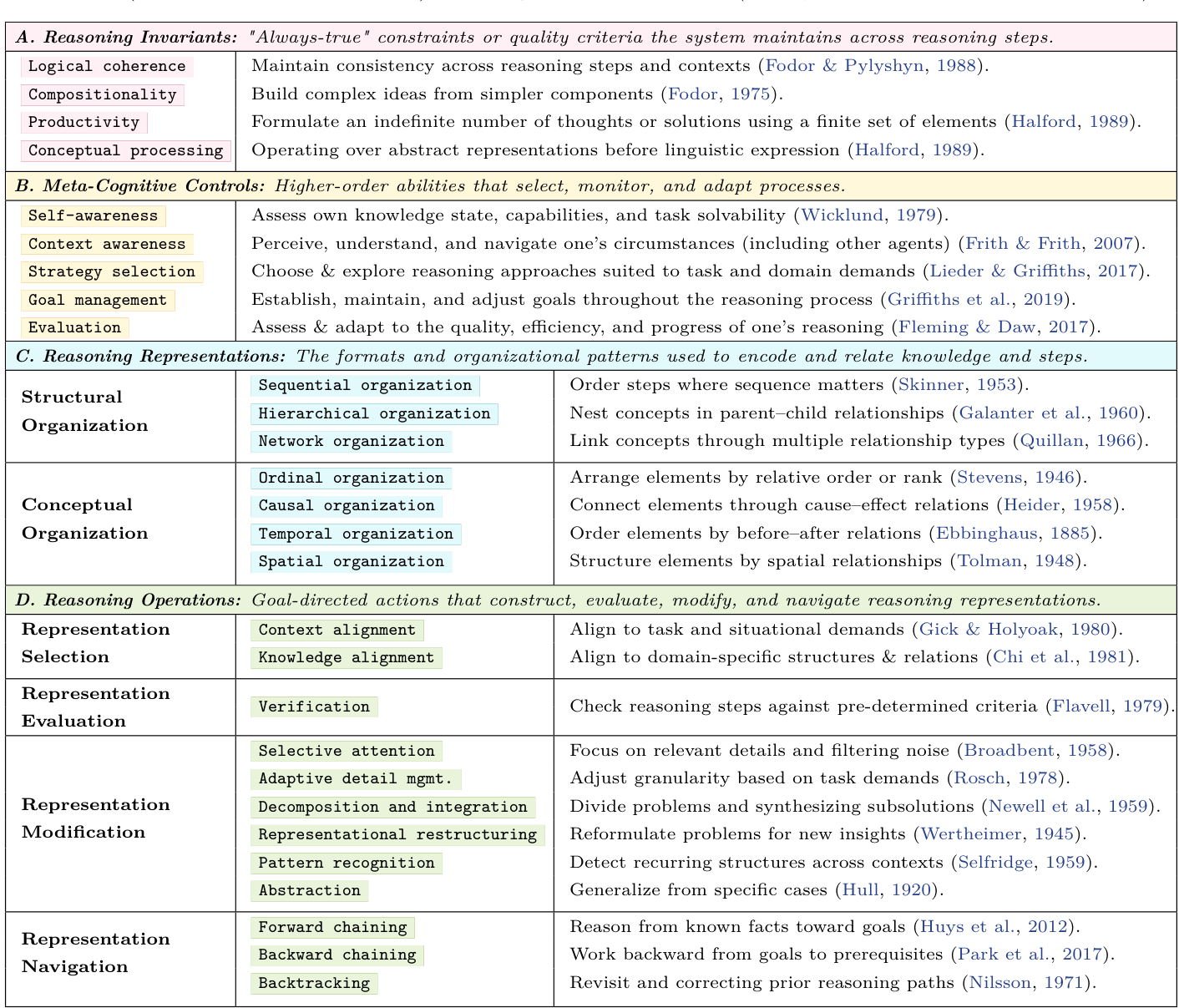The height and width of the screenshot is (1008, 1179).
Task: Click the Strategy selection label
Action: pos(110,271)
